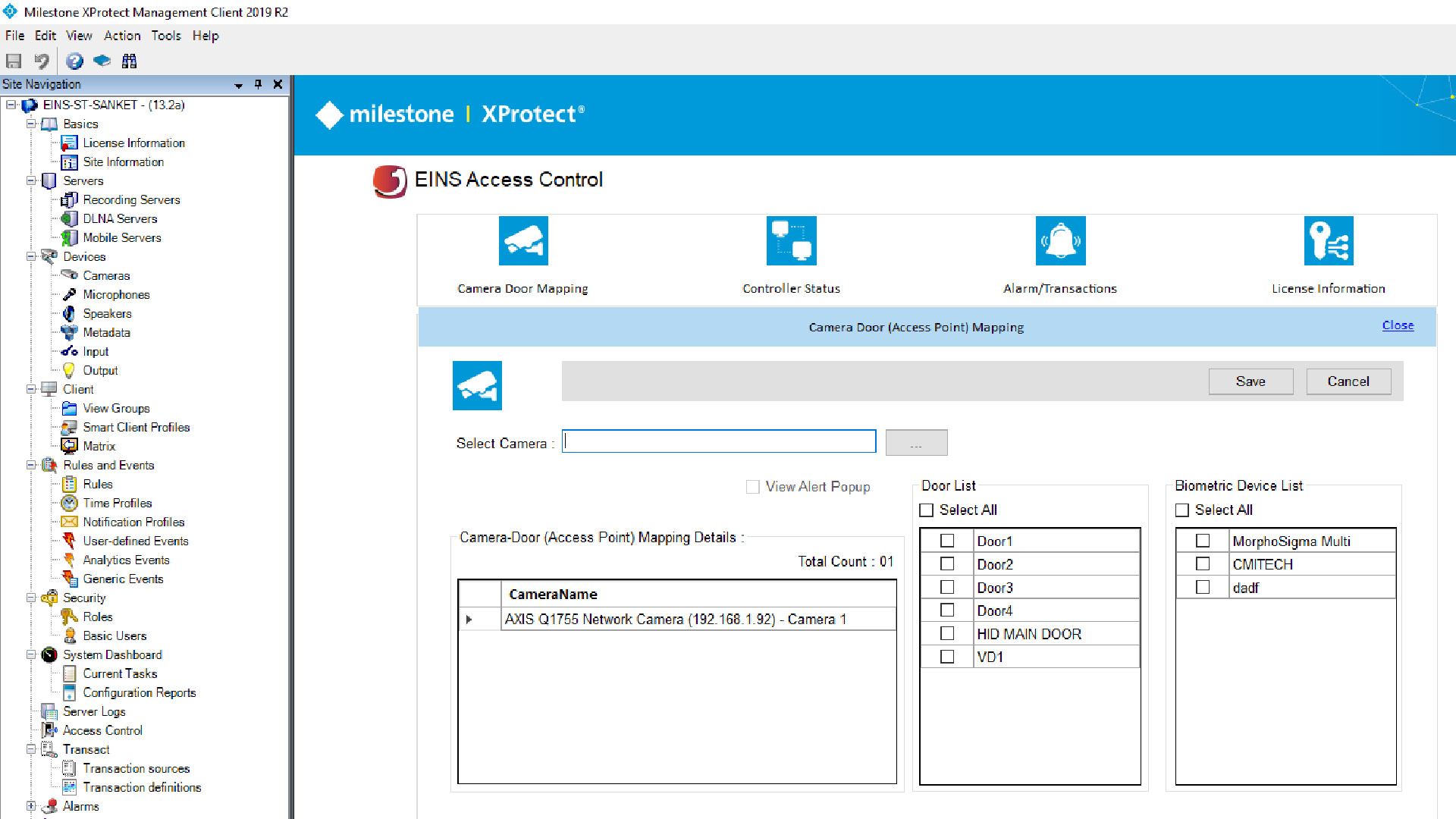Open the Edit menu
The height and width of the screenshot is (819, 1456).
coord(45,36)
